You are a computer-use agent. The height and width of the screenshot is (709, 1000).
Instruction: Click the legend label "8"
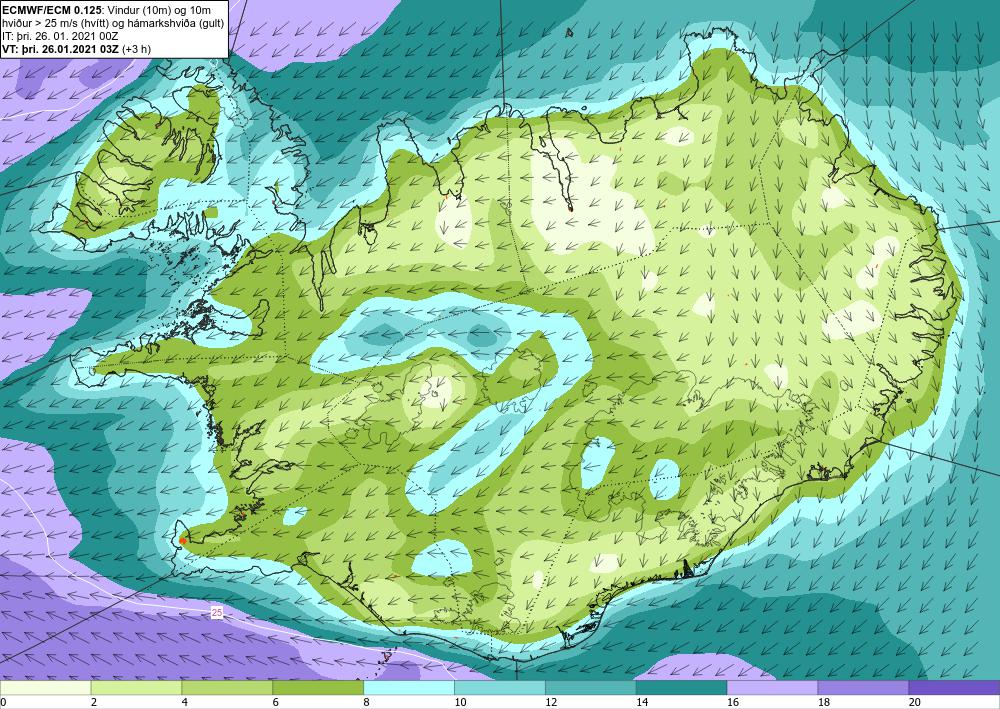[x=367, y=703]
